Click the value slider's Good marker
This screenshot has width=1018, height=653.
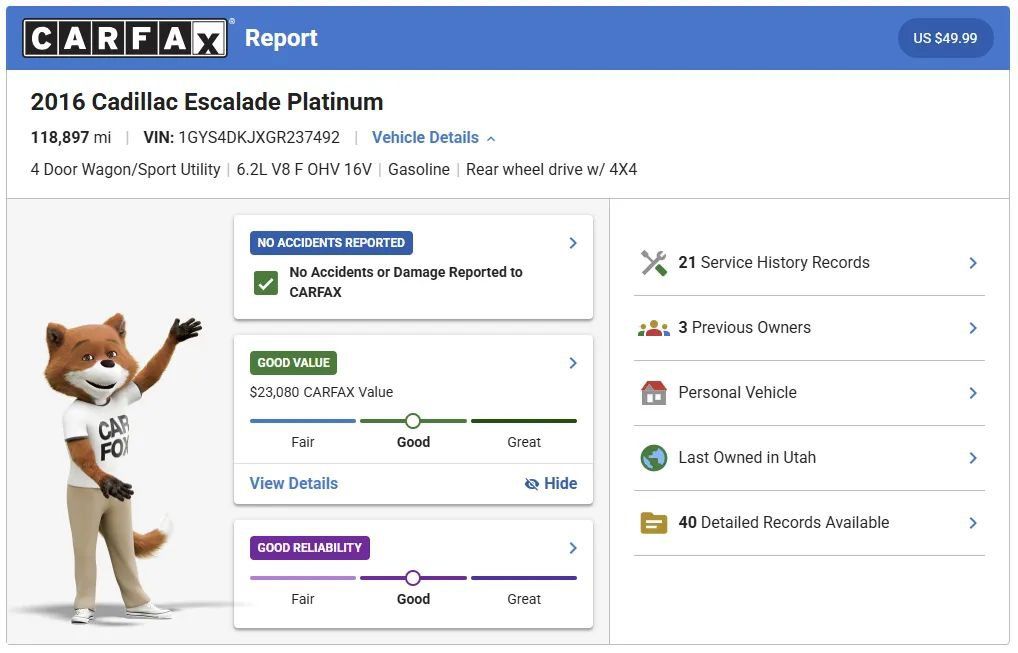pos(413,421)
